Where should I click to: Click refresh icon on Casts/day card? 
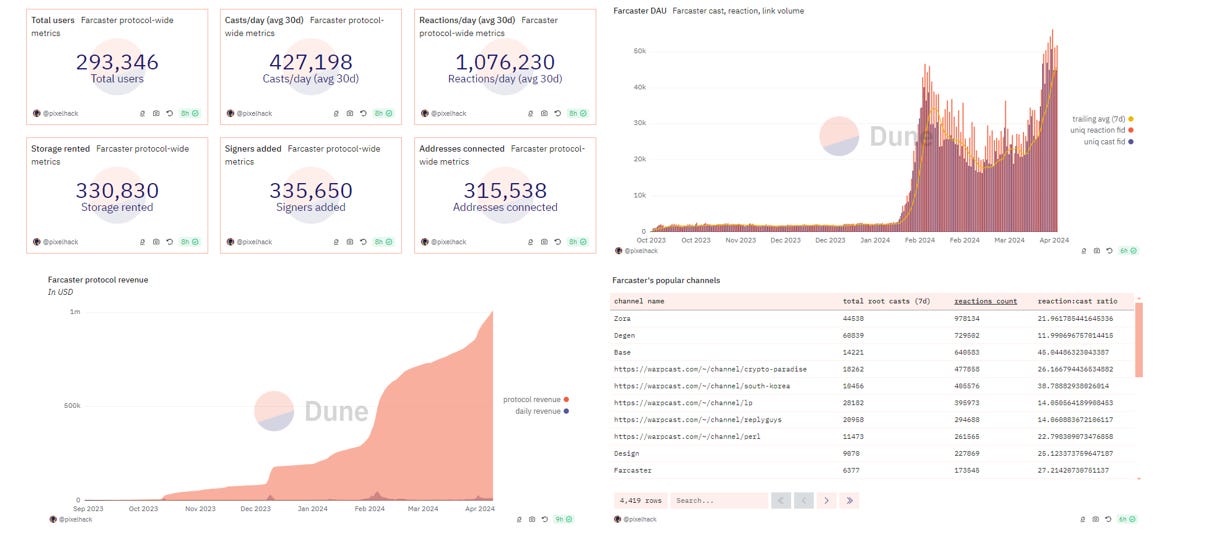(363, 113)
